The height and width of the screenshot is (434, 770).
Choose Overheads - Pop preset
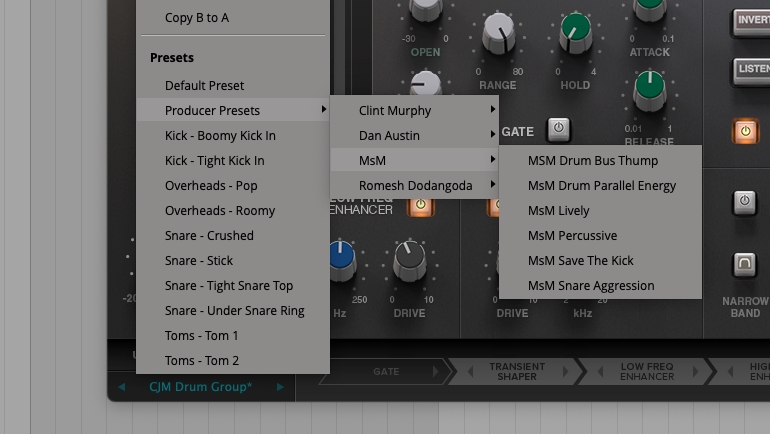coord(233,186)
